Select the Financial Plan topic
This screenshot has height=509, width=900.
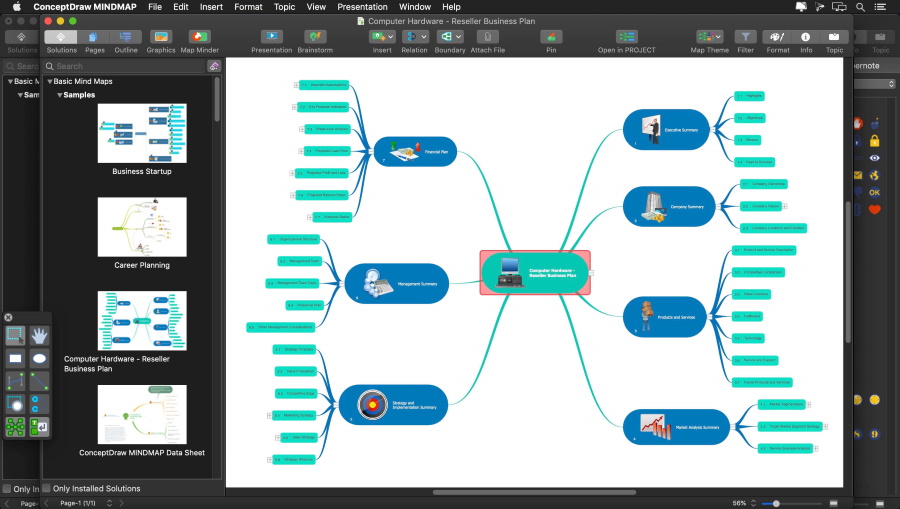[x=415, y=151]
